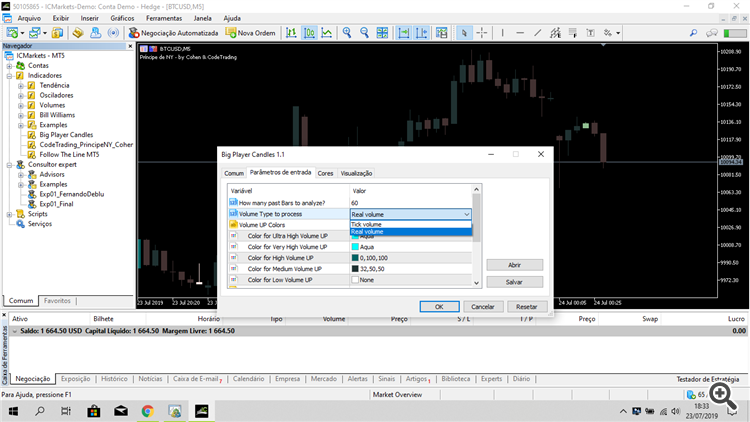
Task: Click the Volume Type dropdown arrow
Action: click(466, 214)
